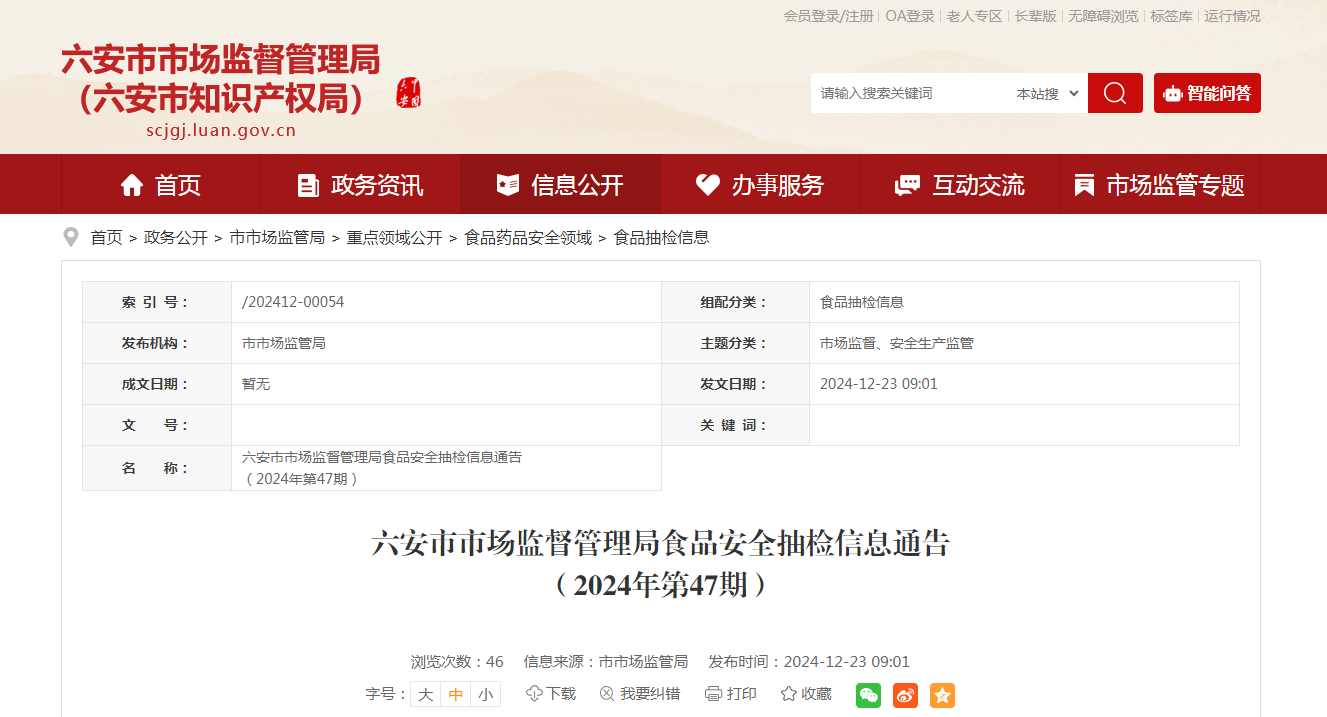This screenshot has height=717, width=1327.
Task: Share via the red Weibo icon
Action: click(905, 695)
